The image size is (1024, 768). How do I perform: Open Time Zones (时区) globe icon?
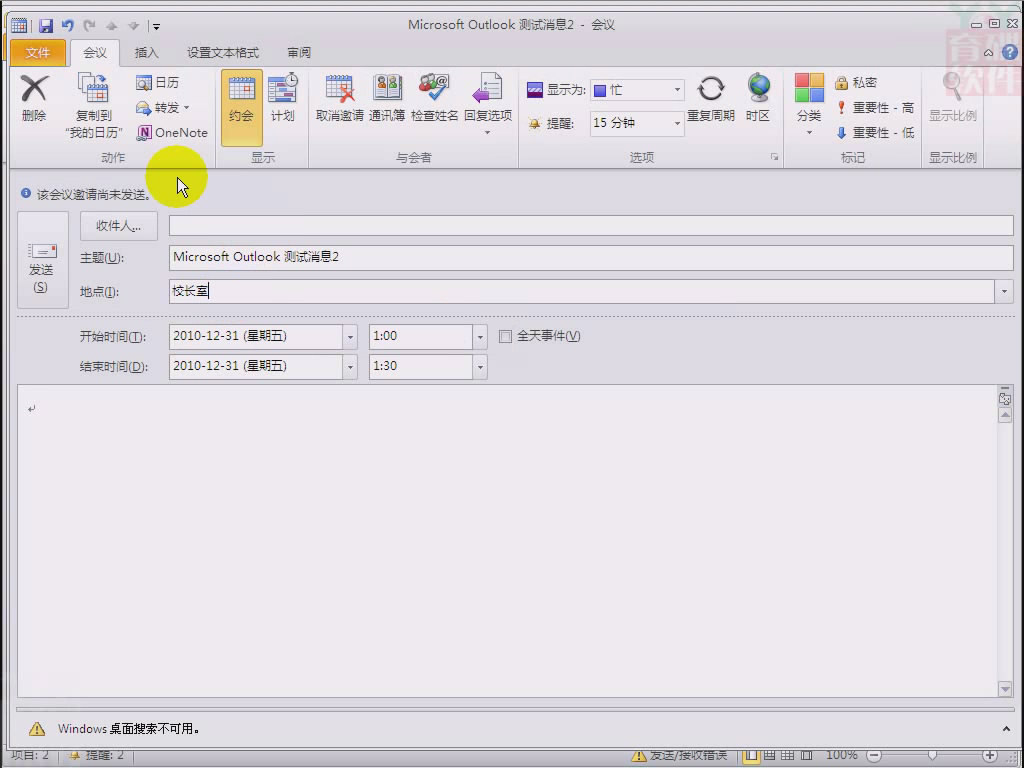[x=759, y=88]
